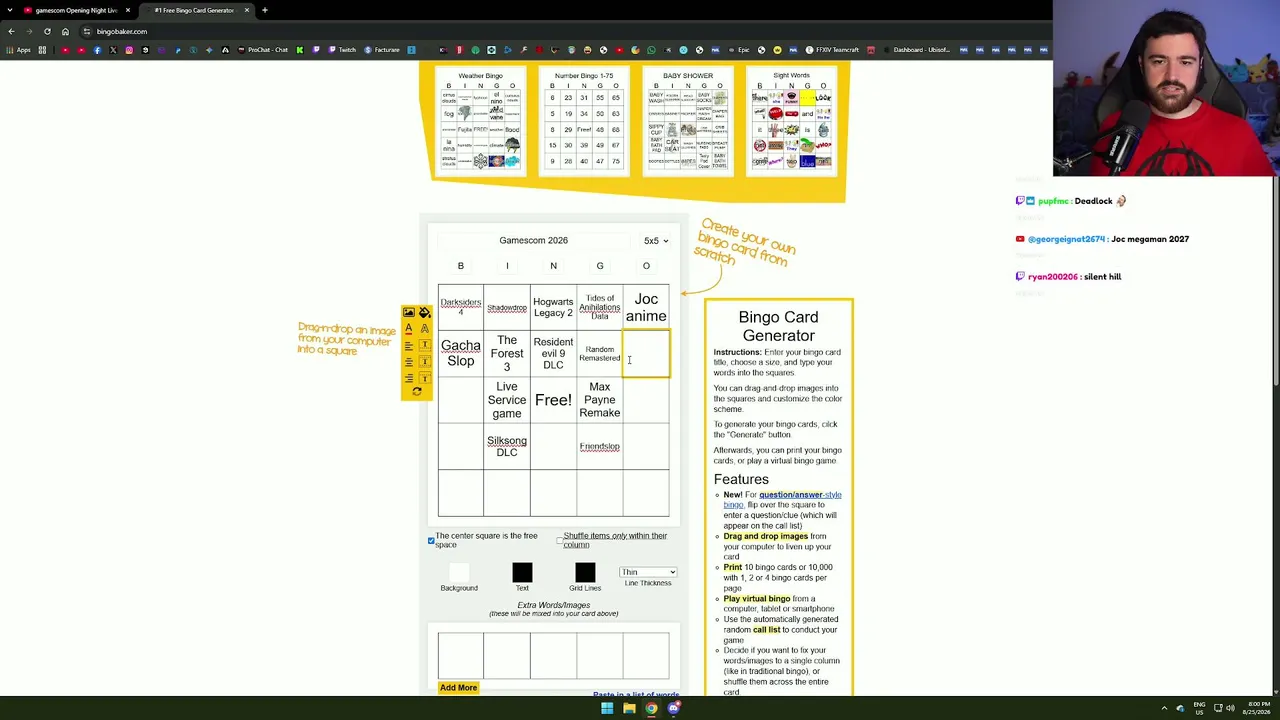Reload the bingobaker page
This screenshot has width=1280, height=720.
coord(47,31)
